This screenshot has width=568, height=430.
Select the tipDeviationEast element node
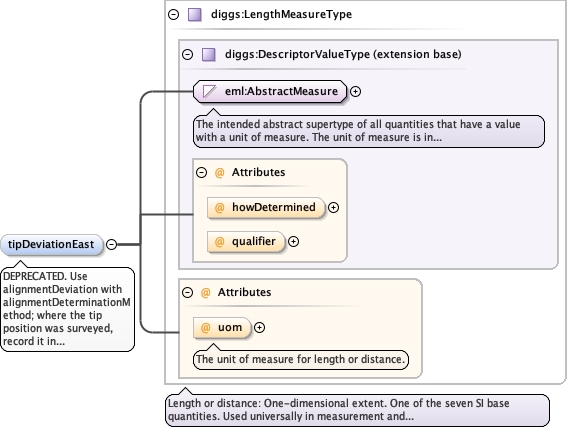51,245
